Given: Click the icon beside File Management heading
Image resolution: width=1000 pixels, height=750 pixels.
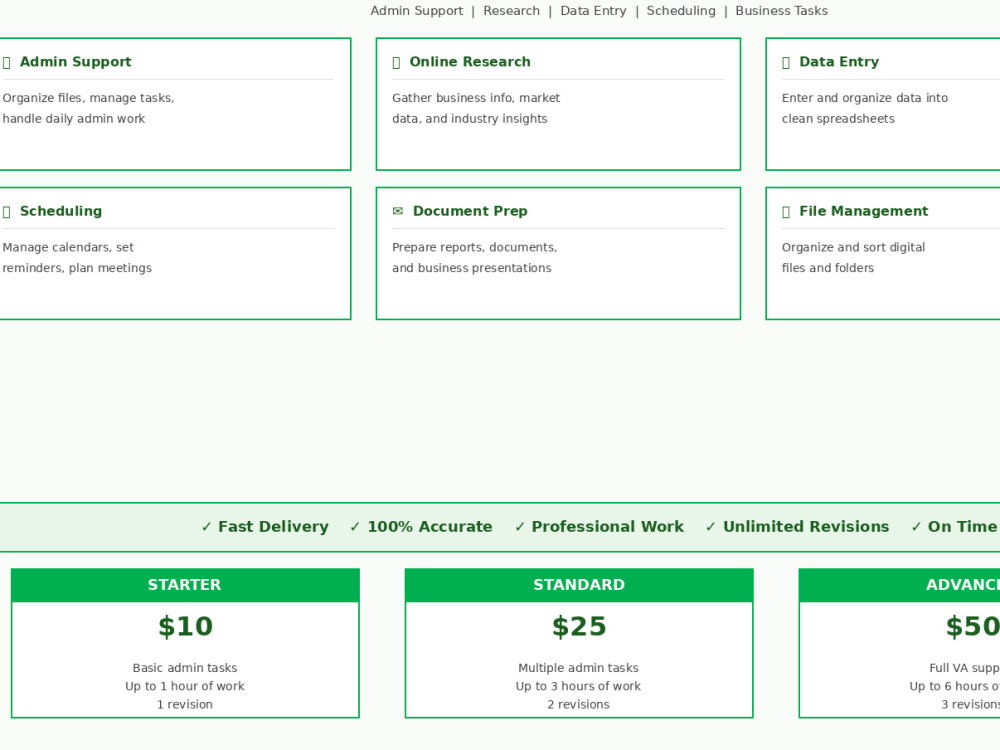Looking at the screenshot, I should point(786,212).
